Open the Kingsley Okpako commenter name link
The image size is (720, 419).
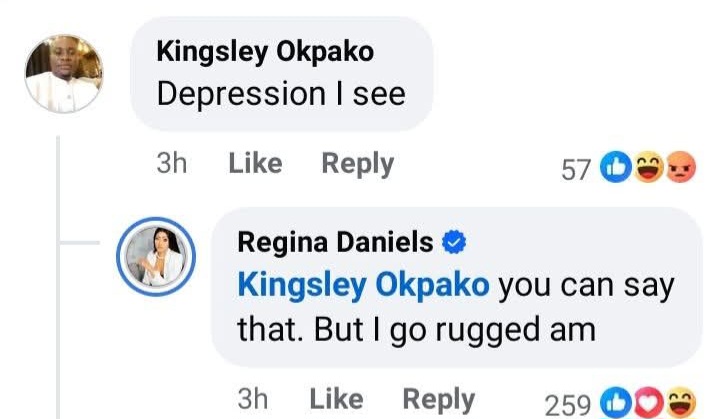[x=266, y=53]
